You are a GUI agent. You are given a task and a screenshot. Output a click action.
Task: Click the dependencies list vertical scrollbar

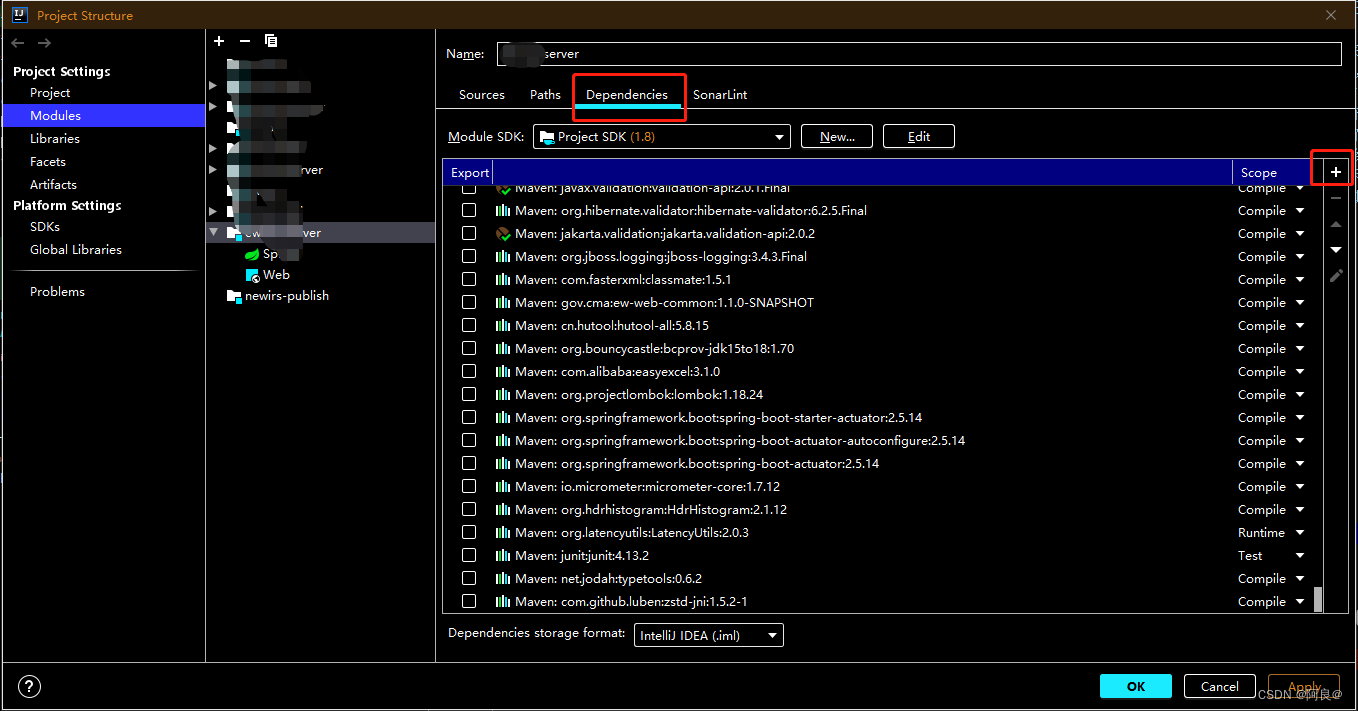click(1318, 599)
